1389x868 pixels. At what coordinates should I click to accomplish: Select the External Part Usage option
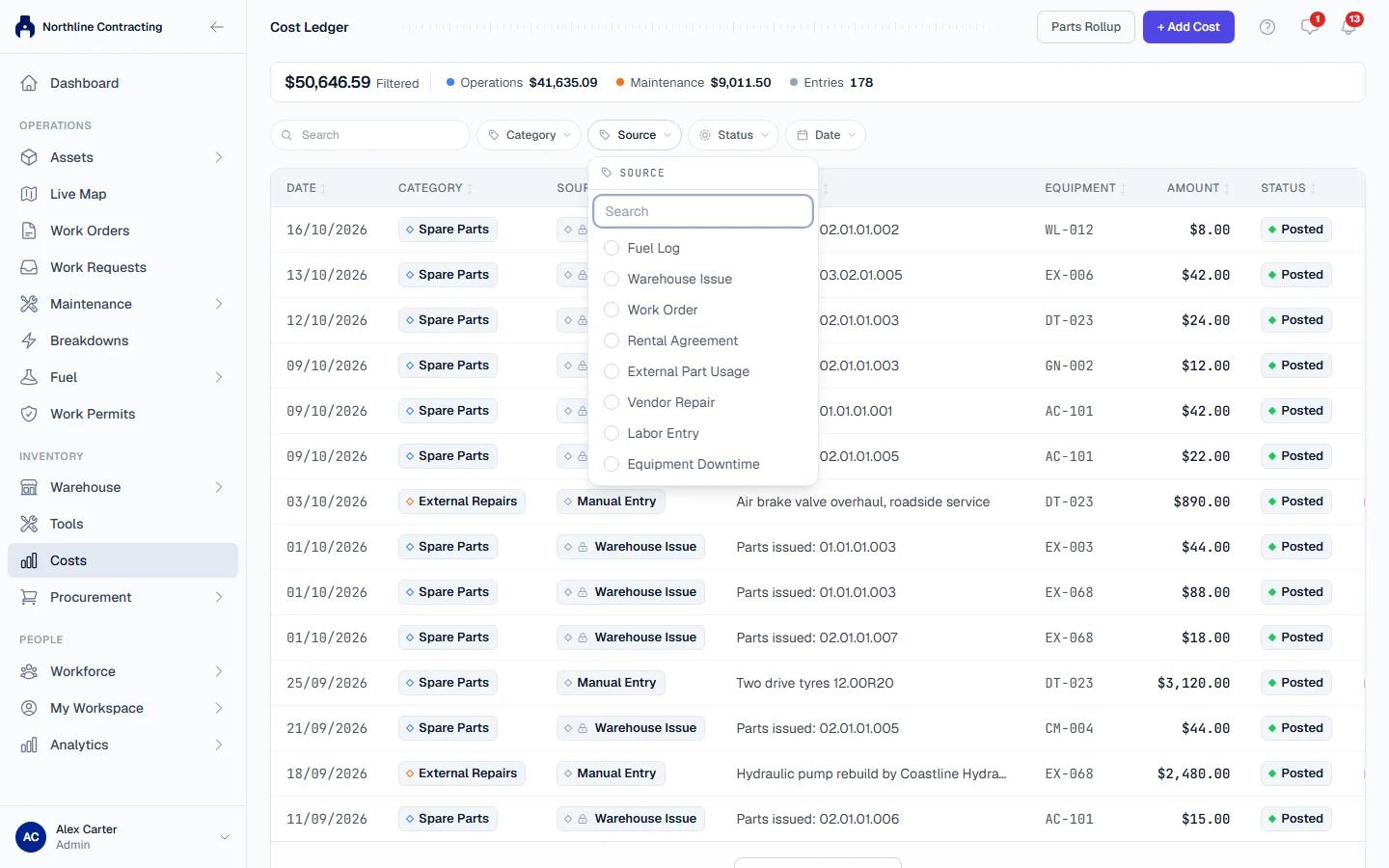point(703,371)
